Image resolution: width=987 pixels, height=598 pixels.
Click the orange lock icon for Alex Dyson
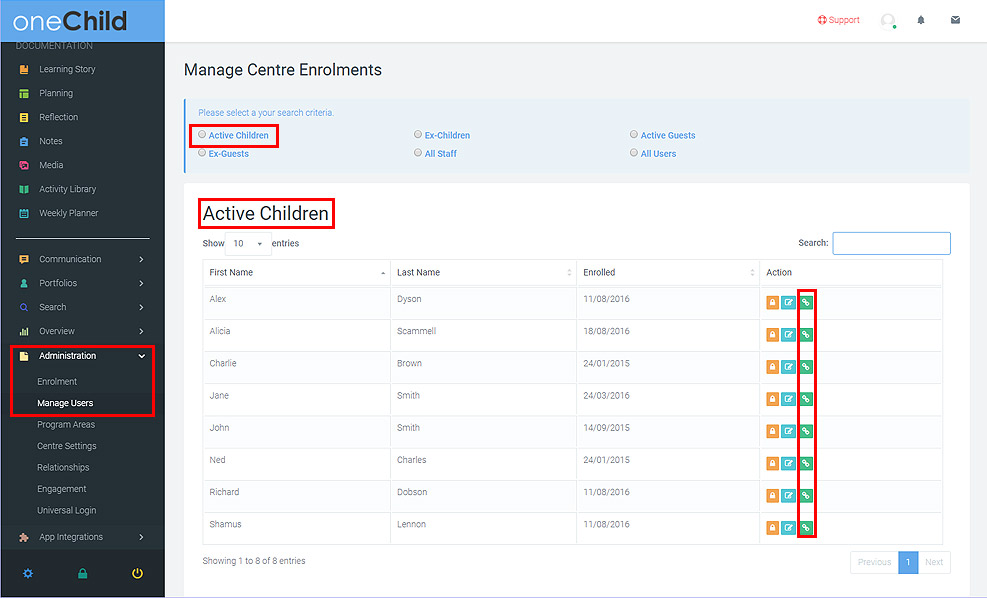772,303
